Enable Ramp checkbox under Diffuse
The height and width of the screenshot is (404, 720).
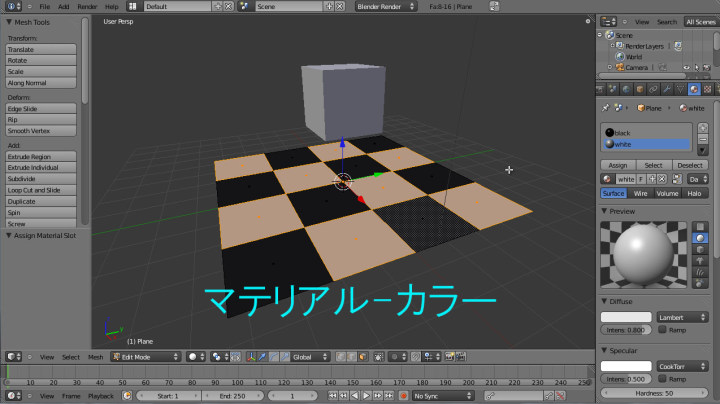663,329
